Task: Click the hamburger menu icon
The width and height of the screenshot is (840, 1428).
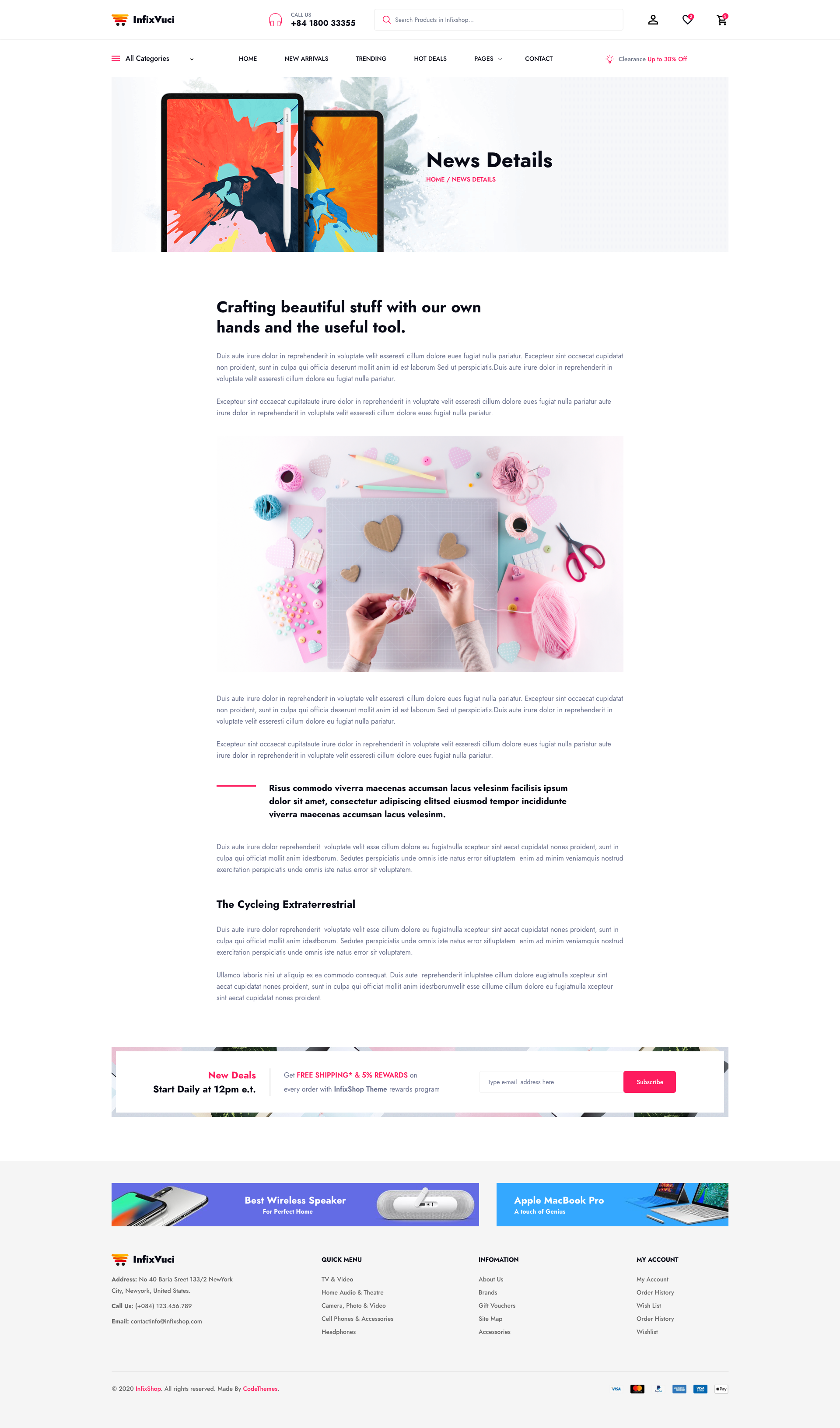Action: (115, 59)
